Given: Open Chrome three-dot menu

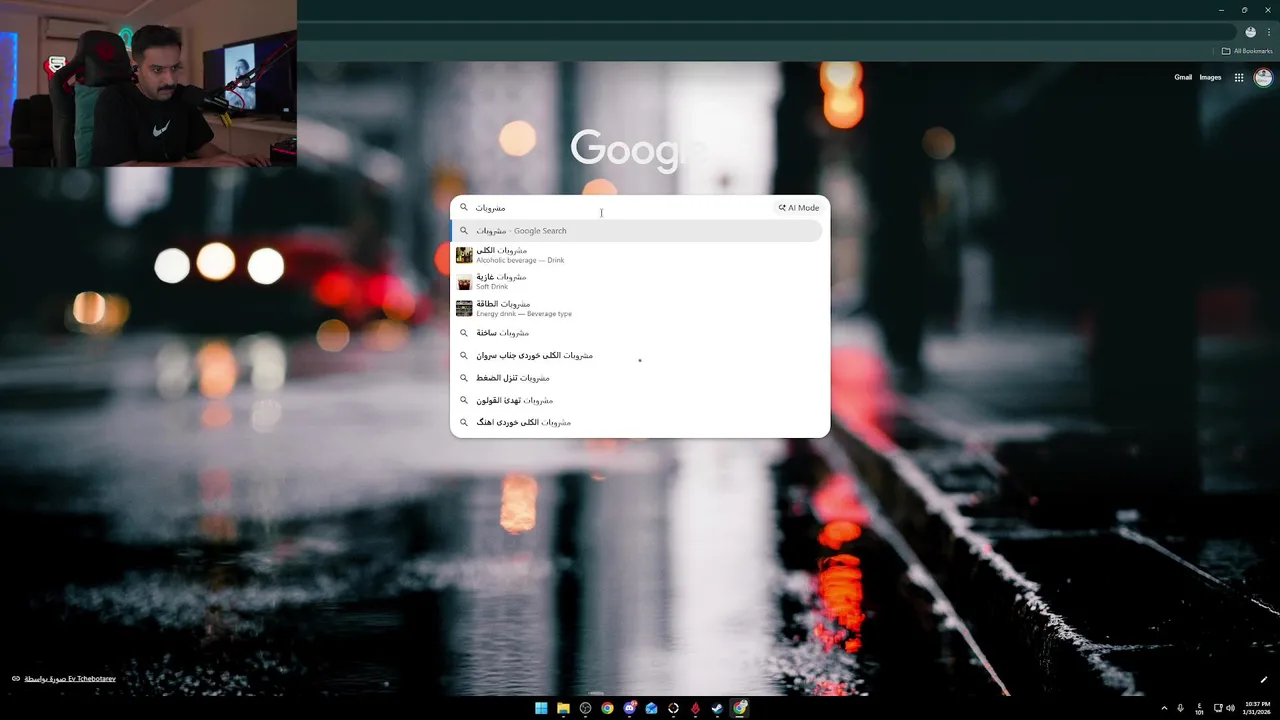Looking at the screenshot, I should pyautogui.click(x=1268, y=32).
